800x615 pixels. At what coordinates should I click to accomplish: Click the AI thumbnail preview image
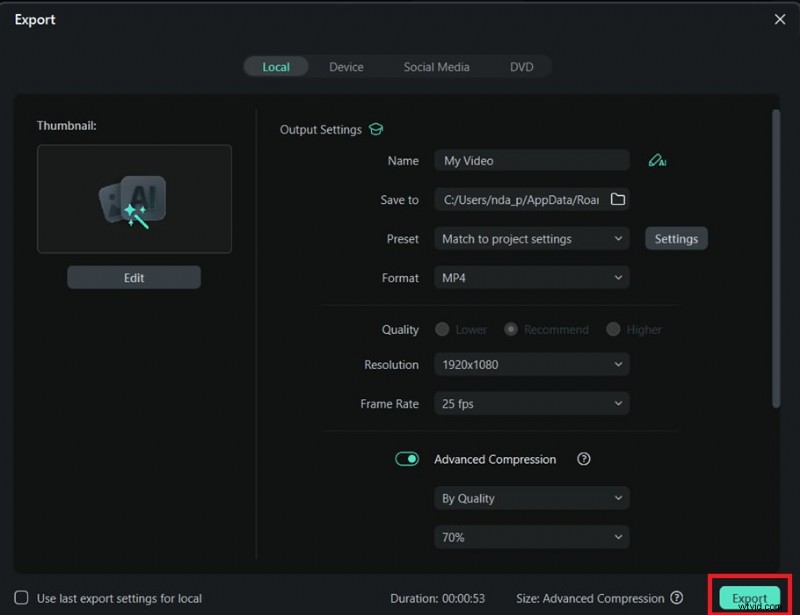(133, 199)
